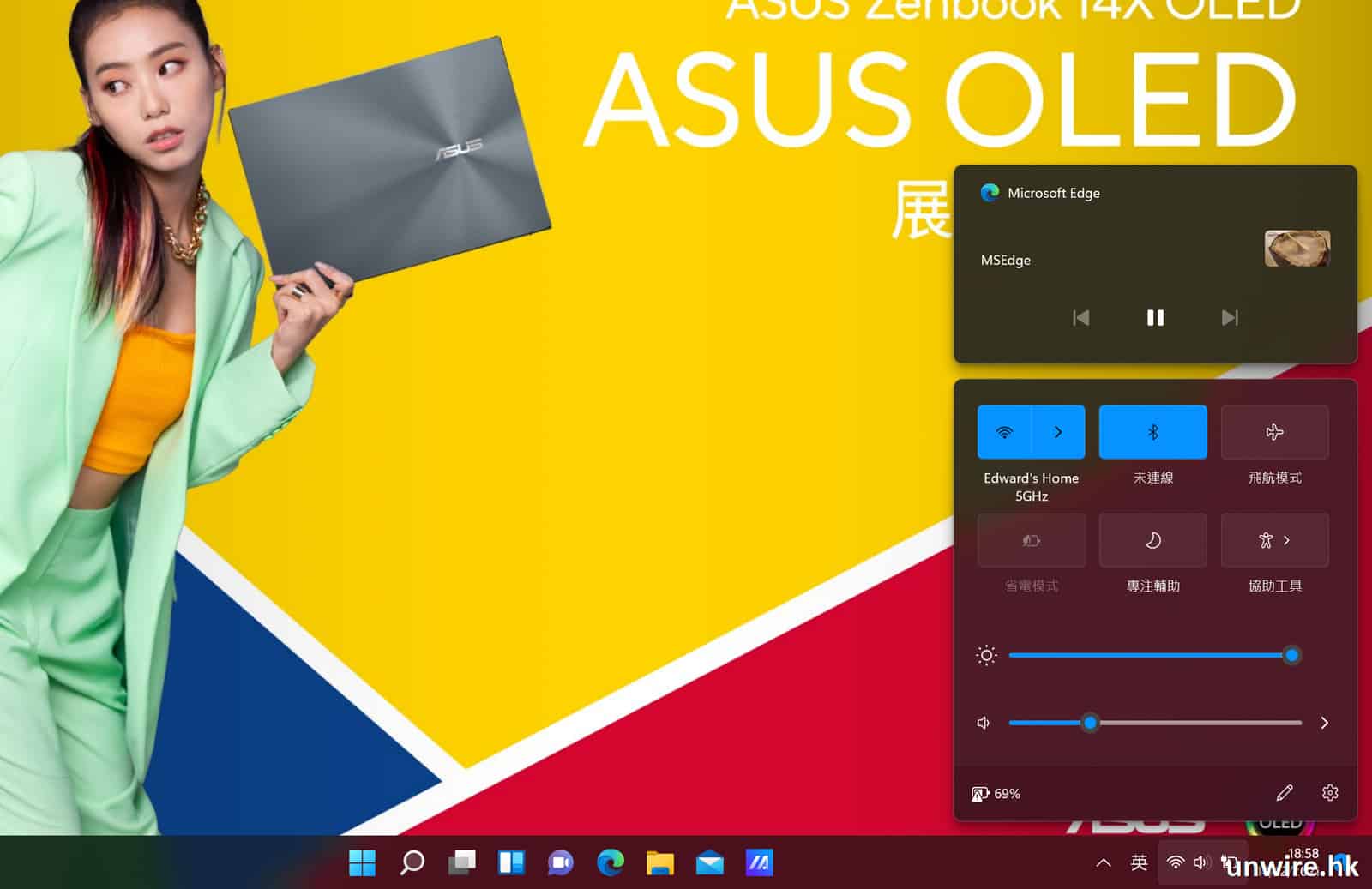Viewport: 1372px width, 889px height.
Task: Open the accessibility tools (協助工具) menu
Action: click(x=1274, y=540)
